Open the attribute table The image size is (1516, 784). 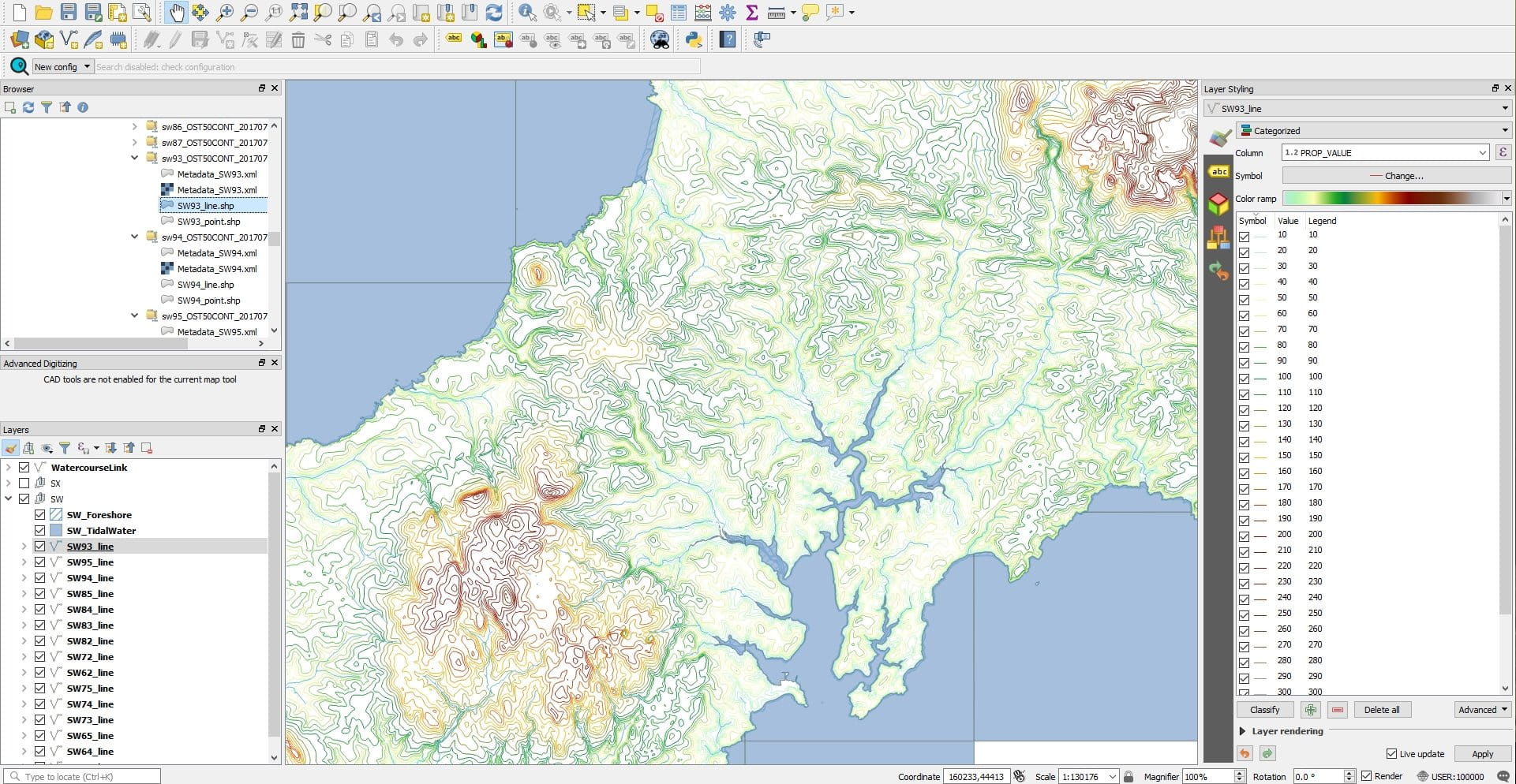(678, 13)
